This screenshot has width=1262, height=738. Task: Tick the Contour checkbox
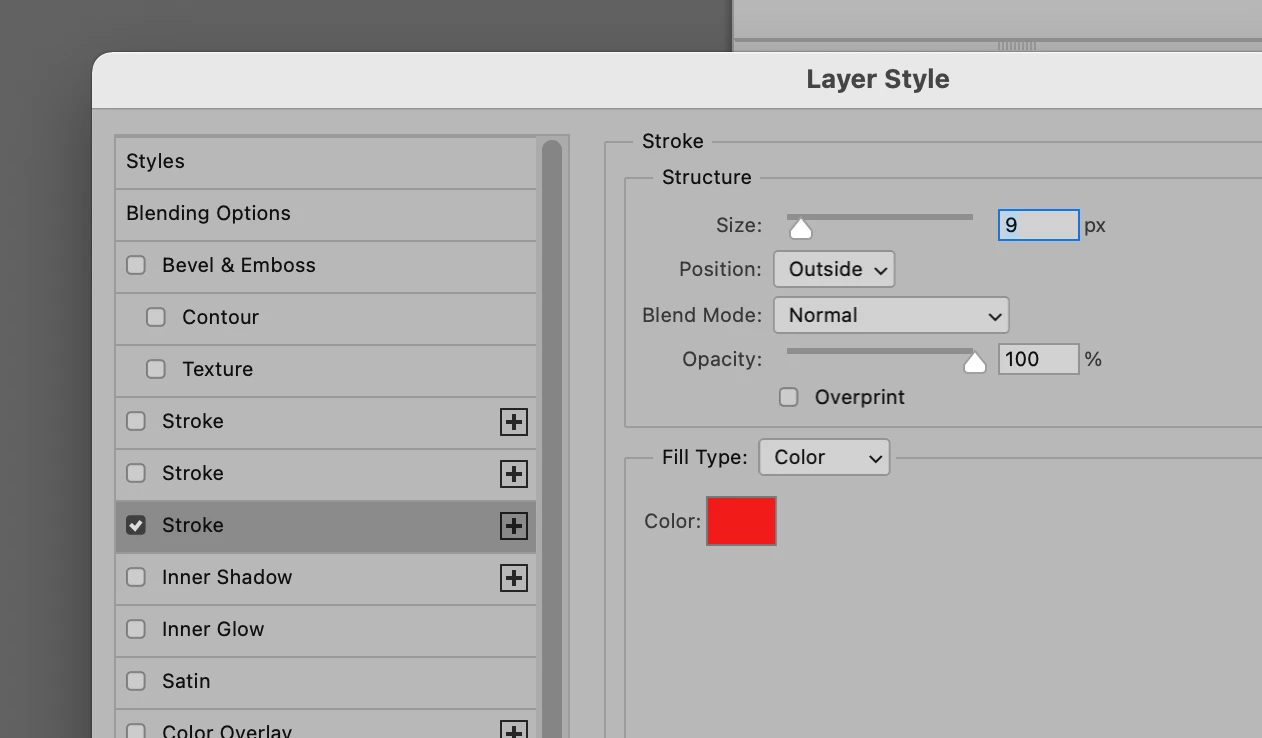(156, 317)
